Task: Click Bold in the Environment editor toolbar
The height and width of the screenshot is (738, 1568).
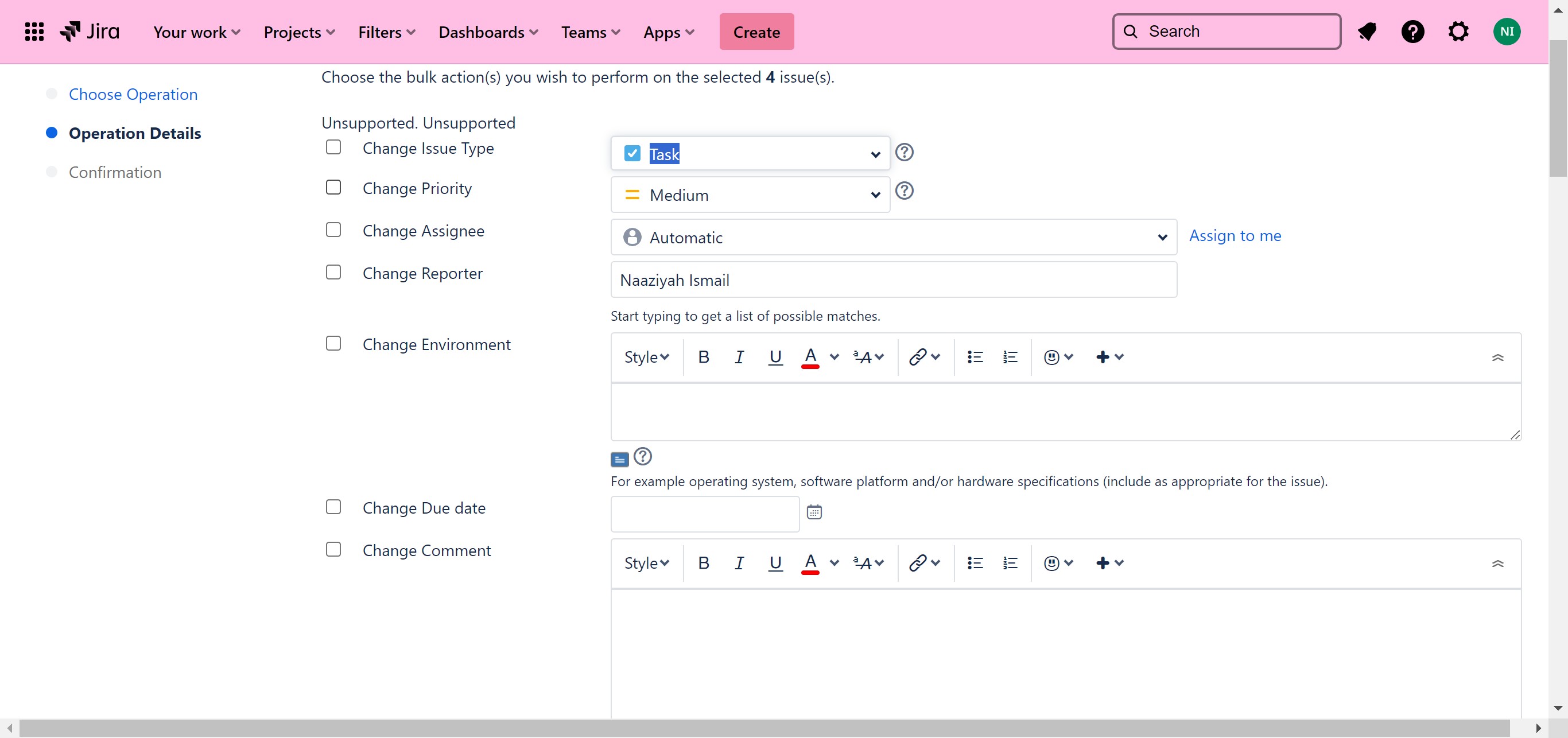Action: (703, 357)
